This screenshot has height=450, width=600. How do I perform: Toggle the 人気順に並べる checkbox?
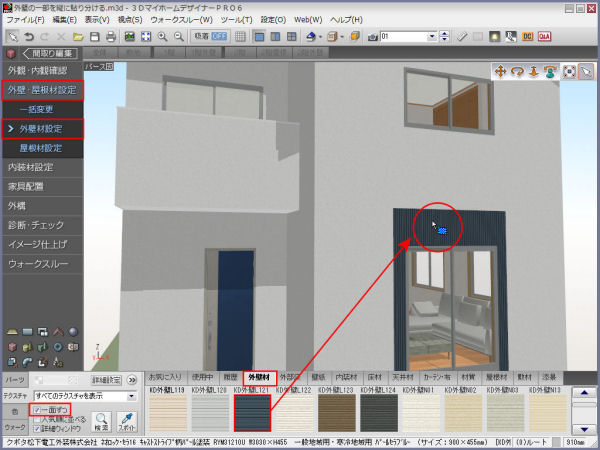tap(37, 419)
